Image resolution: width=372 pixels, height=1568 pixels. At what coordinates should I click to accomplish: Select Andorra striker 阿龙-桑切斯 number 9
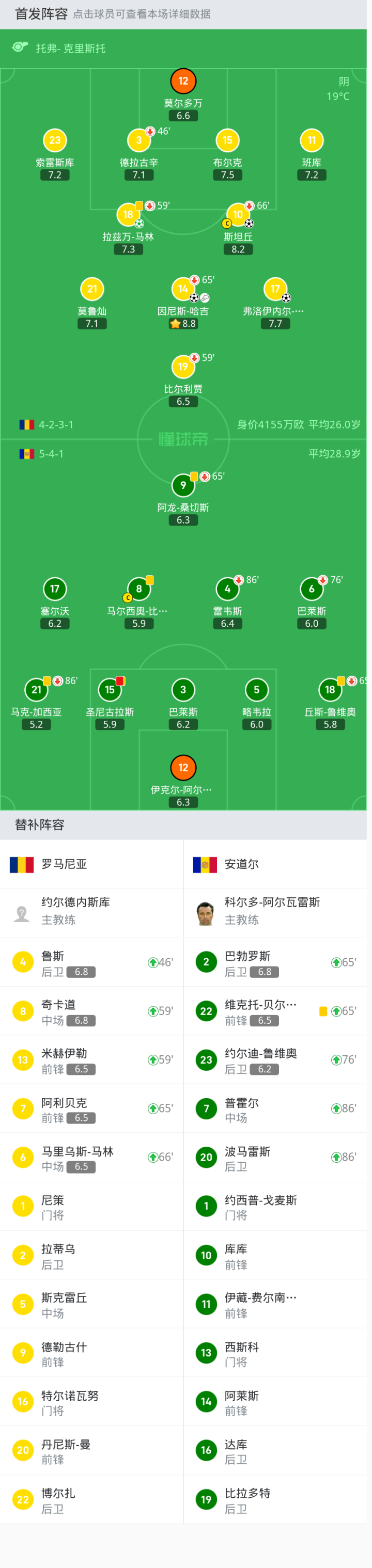(183, 485)
